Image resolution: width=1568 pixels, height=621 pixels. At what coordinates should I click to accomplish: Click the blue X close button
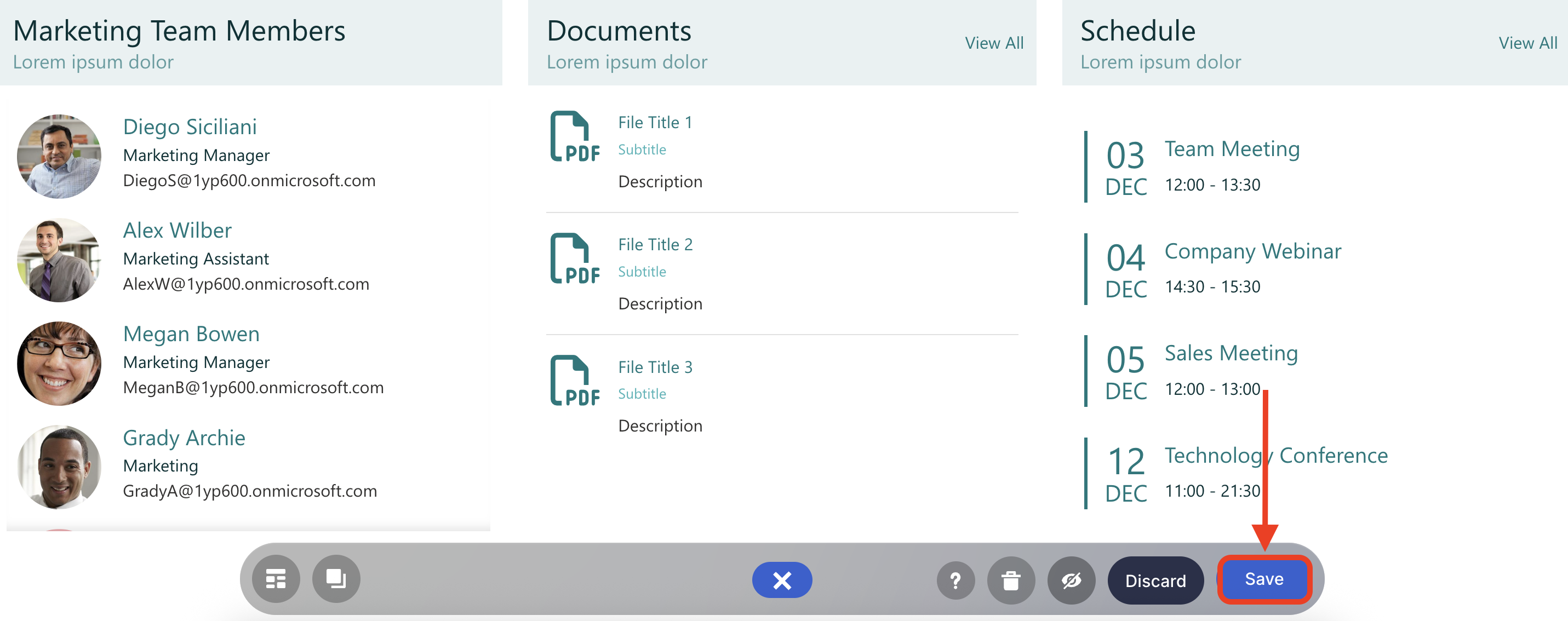(x=782, y=580)
